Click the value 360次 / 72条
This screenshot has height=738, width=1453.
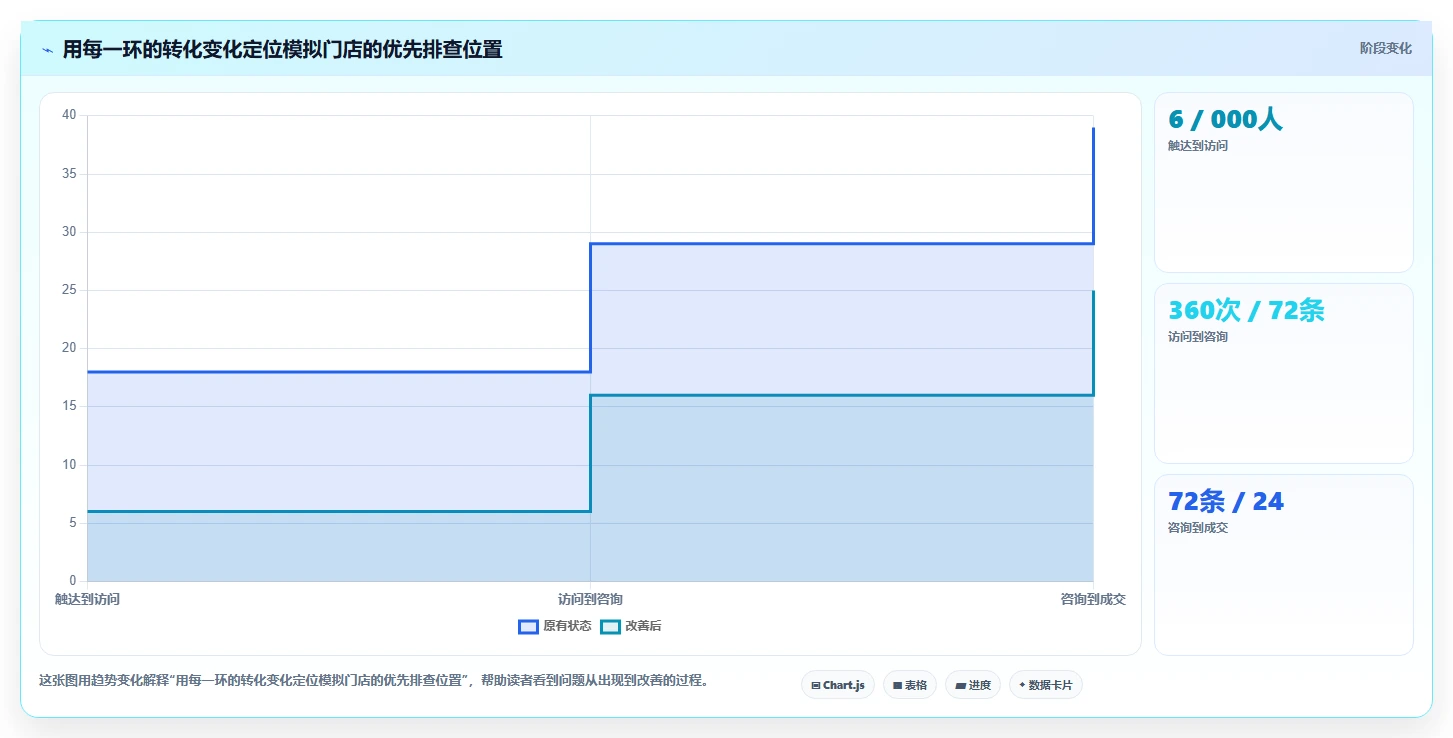(1246, 311)
